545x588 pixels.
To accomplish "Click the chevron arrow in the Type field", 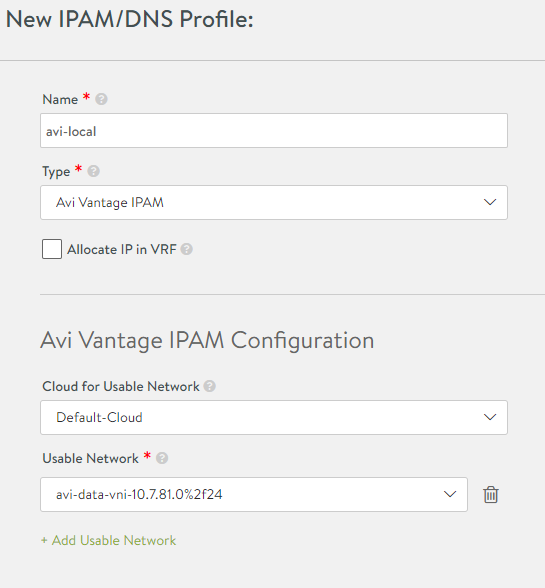I will point(490,202).
